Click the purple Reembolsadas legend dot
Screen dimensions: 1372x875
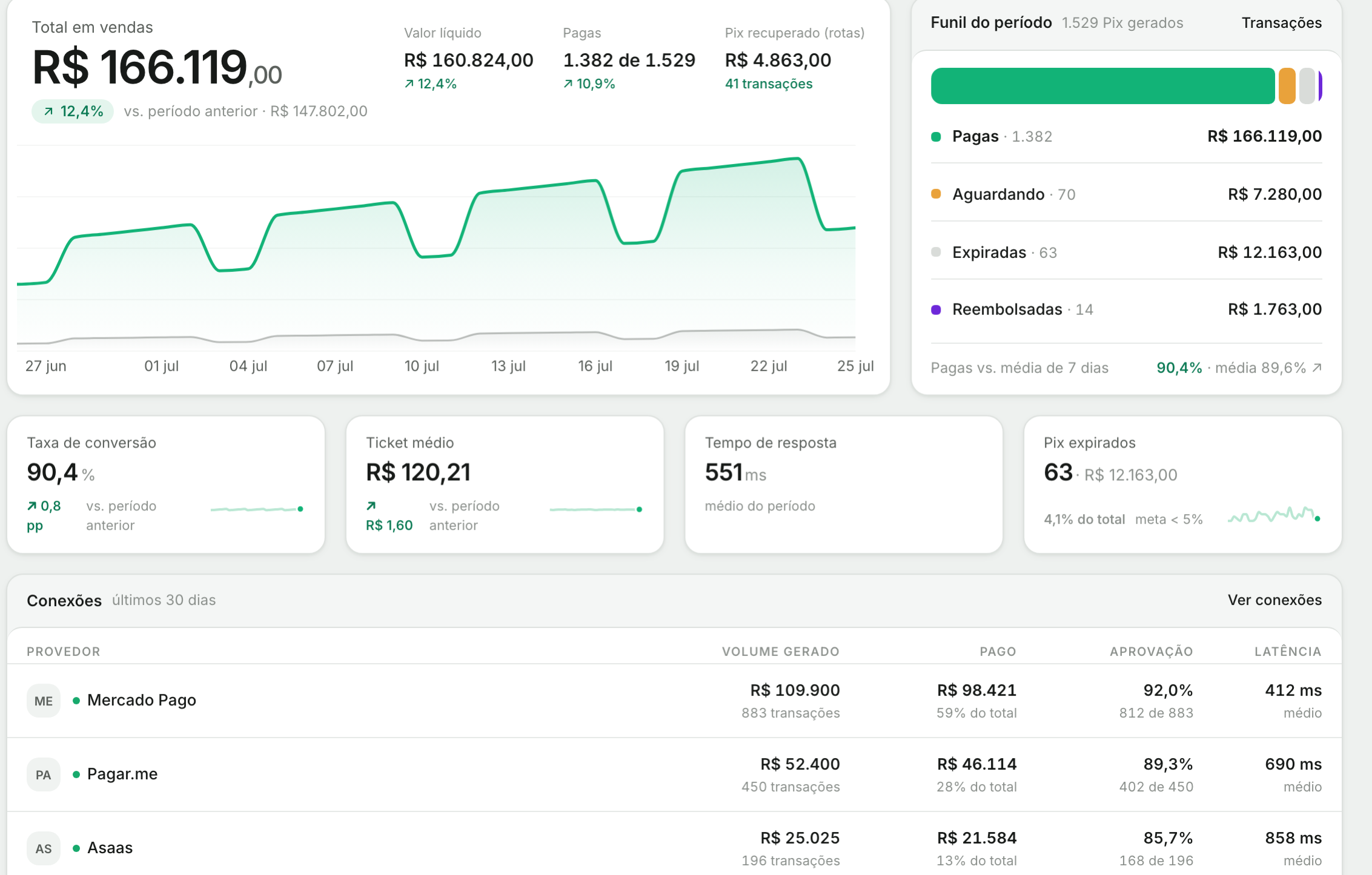[x=936, y=310]
